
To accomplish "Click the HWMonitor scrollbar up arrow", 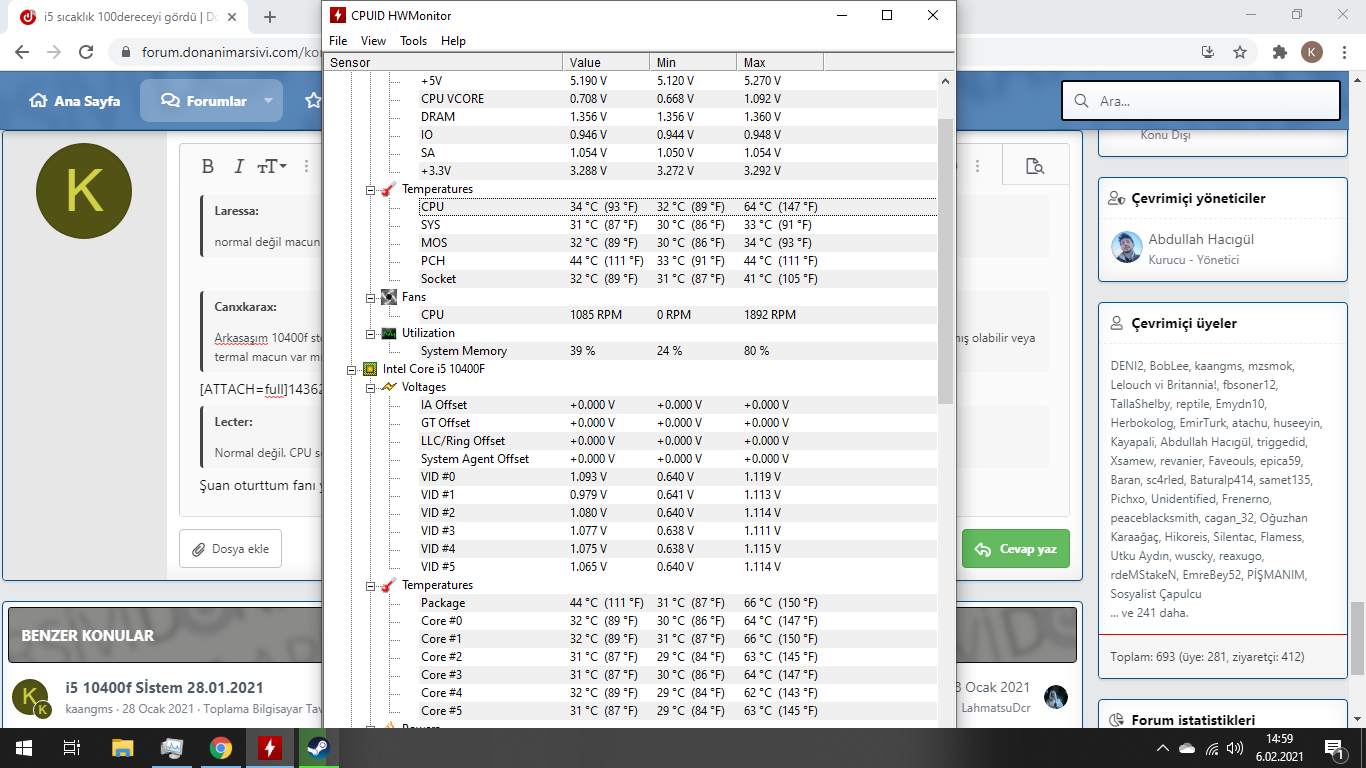I will coord(946,80).
